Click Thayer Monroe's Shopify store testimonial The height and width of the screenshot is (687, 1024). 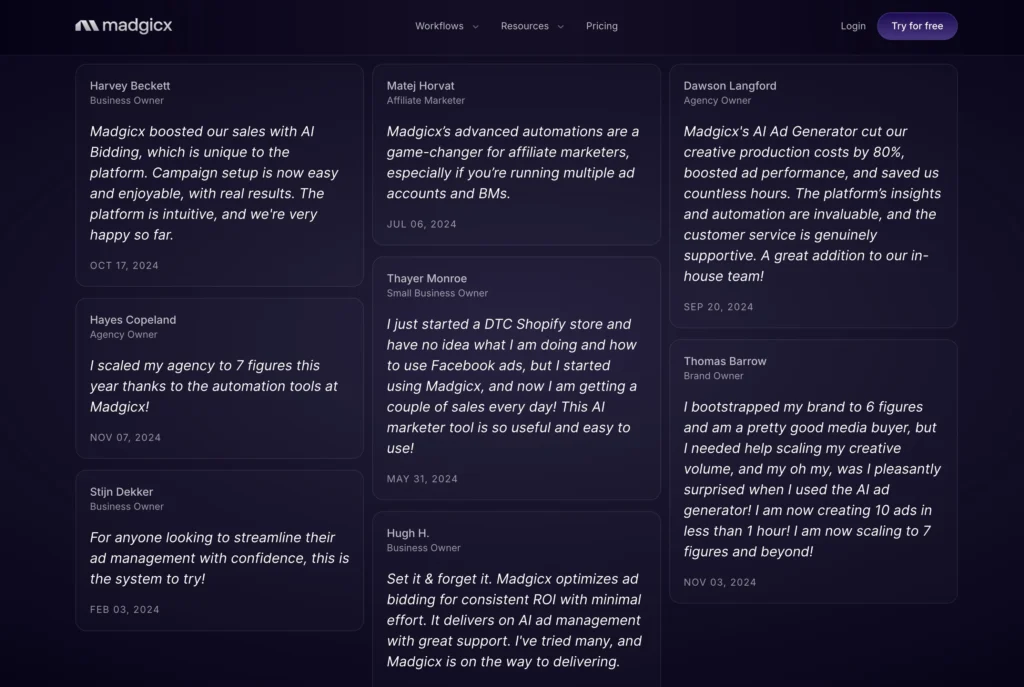pyautogui.click(x=512, y=386)
